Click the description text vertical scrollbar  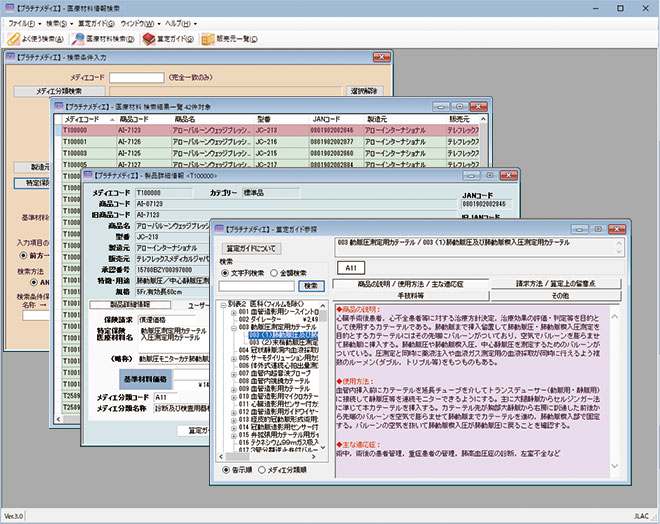(x=615, y=391)
